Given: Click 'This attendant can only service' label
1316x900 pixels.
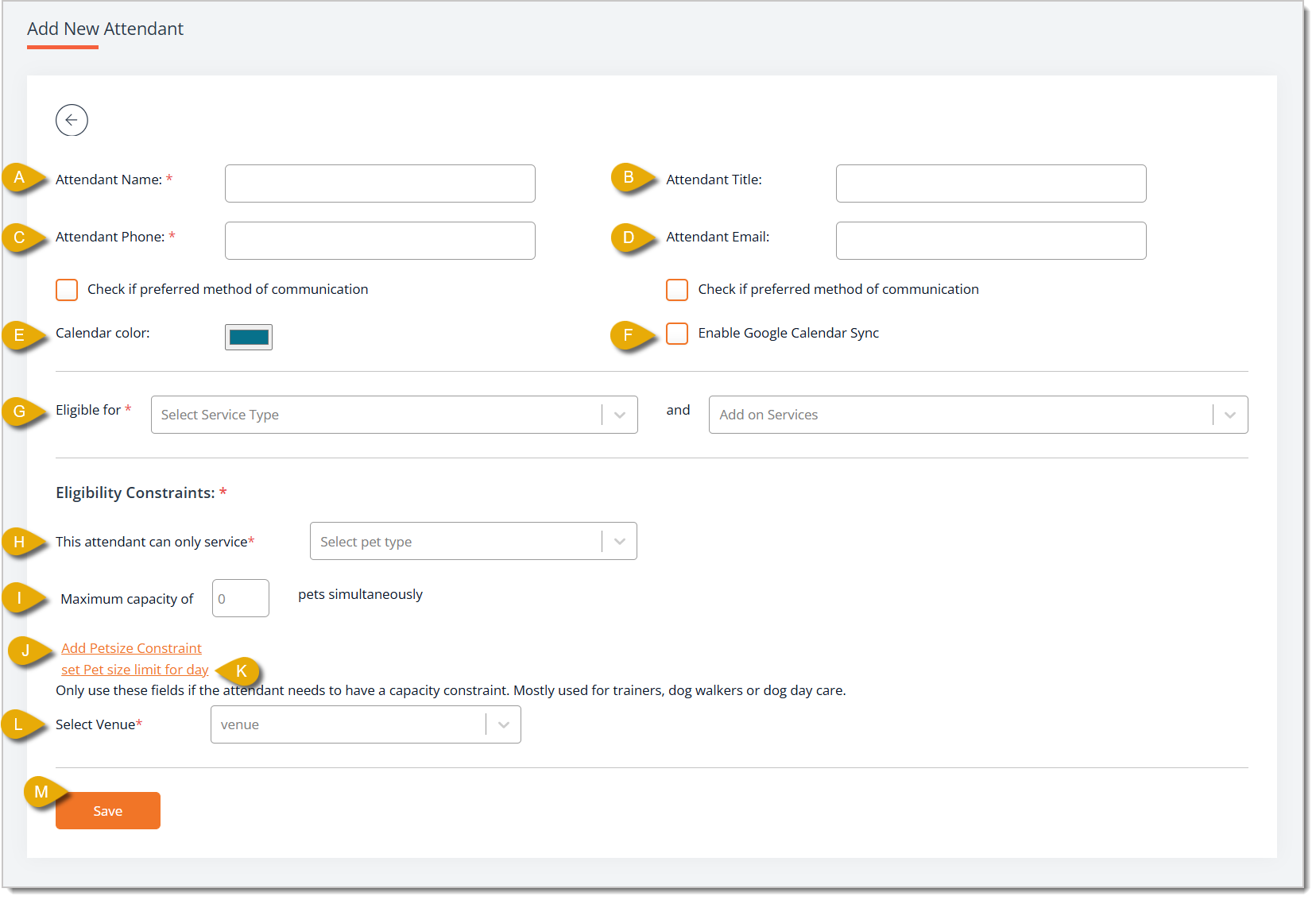Looking at the screenshot, I should tap(152, 542).
